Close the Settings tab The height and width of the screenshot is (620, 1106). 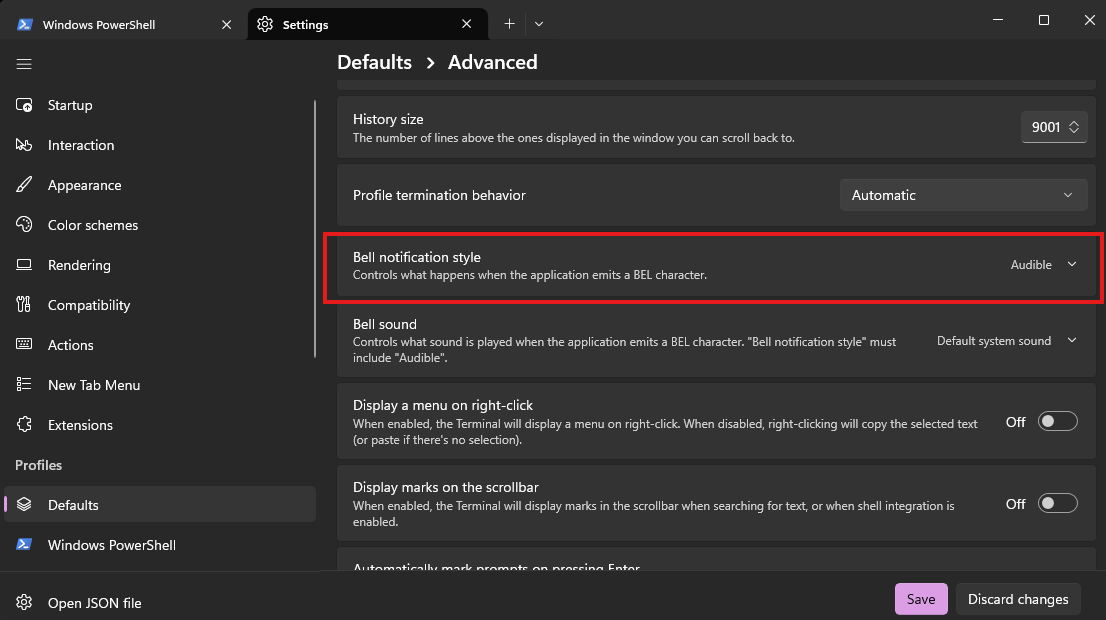point(466,24)
